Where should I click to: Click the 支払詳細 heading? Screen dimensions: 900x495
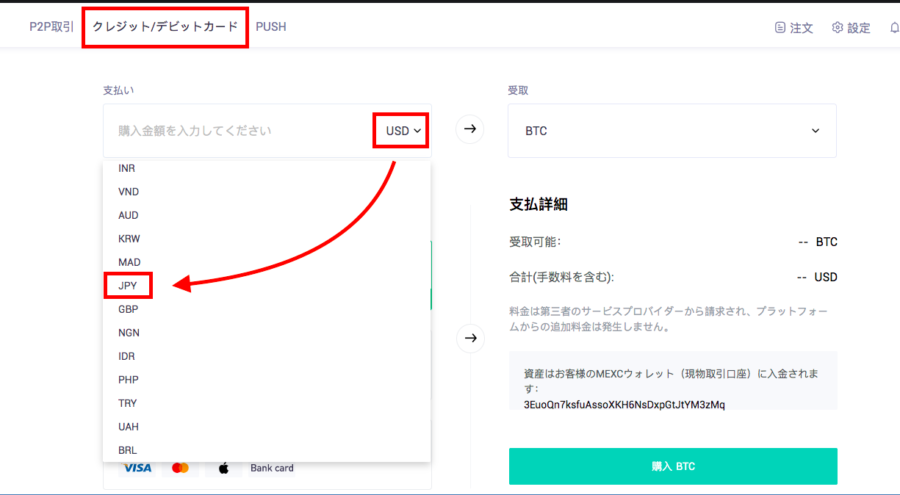538,204
